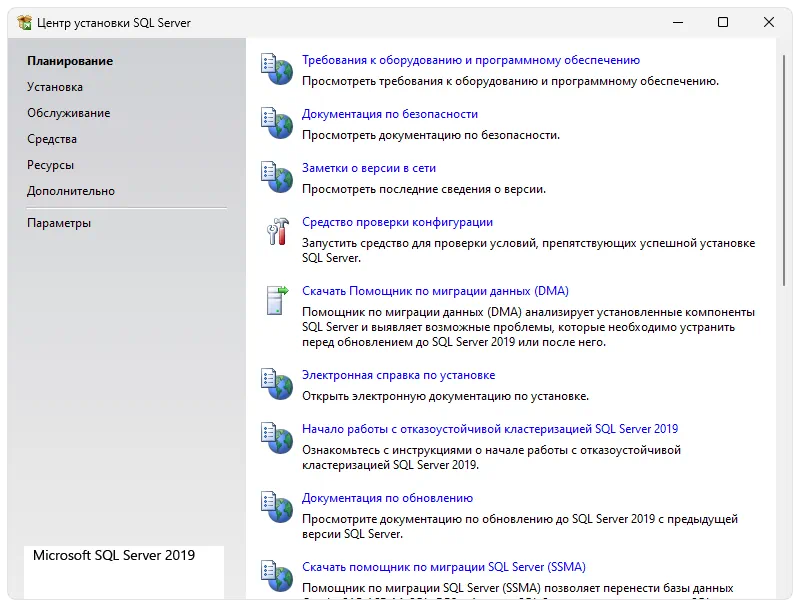Minimize the SQL Server setup window

[x=678, y=22]
